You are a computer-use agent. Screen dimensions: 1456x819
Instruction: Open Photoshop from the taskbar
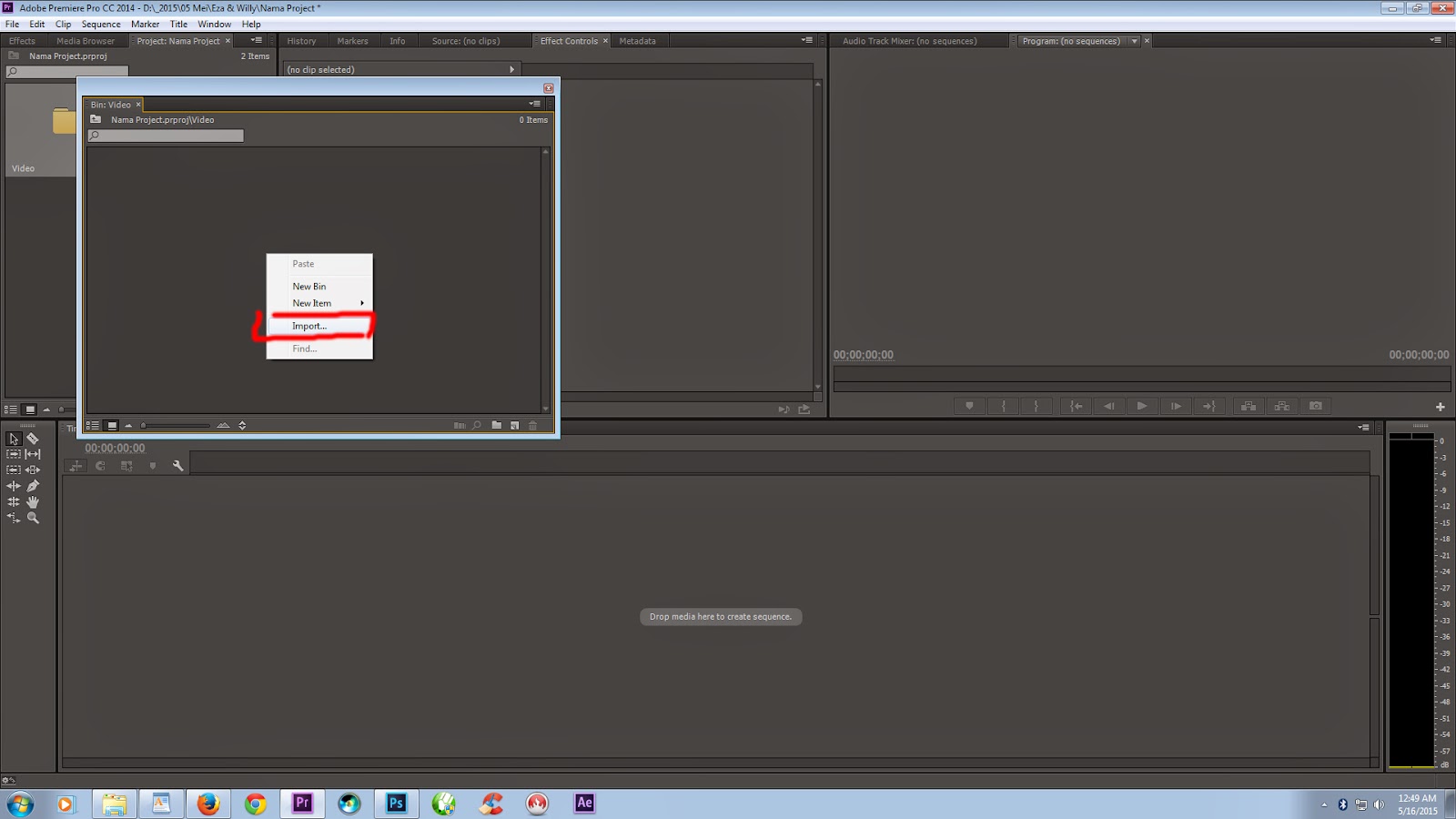click(397, 803)
